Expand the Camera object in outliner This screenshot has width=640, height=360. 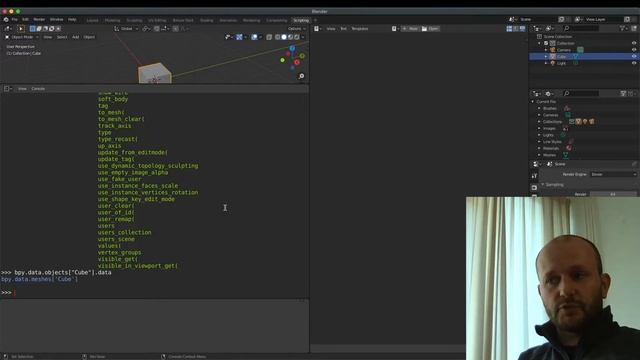coord(546,50)
